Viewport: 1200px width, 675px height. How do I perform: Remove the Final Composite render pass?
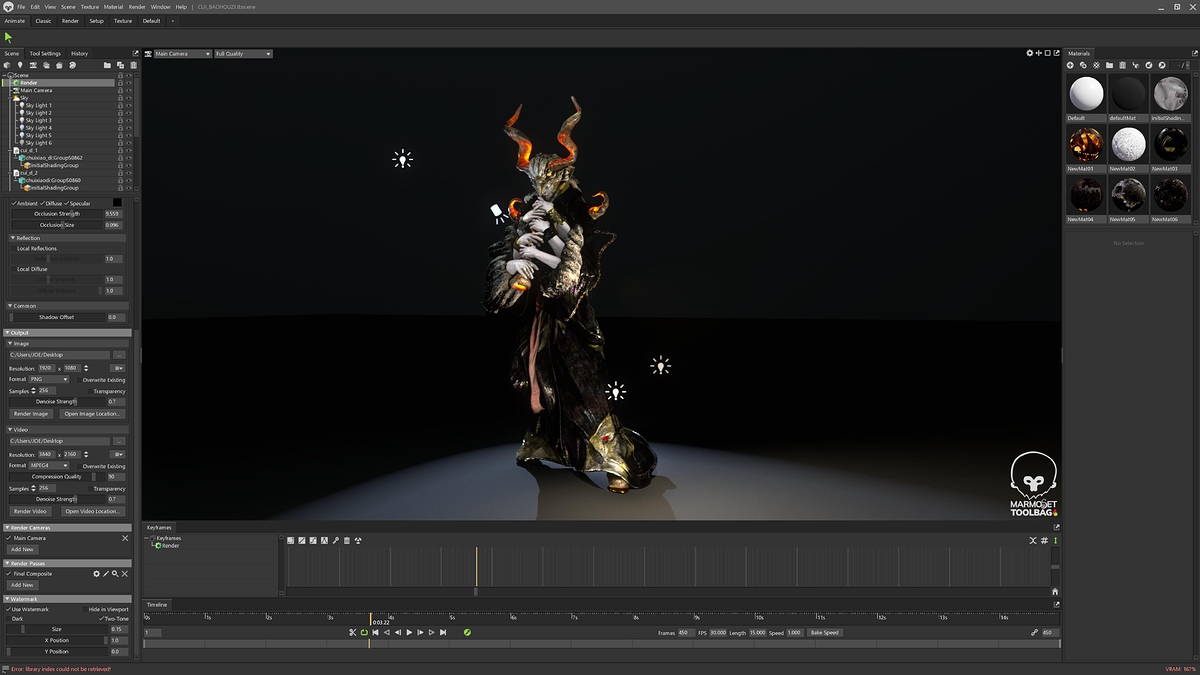(125, 574)
